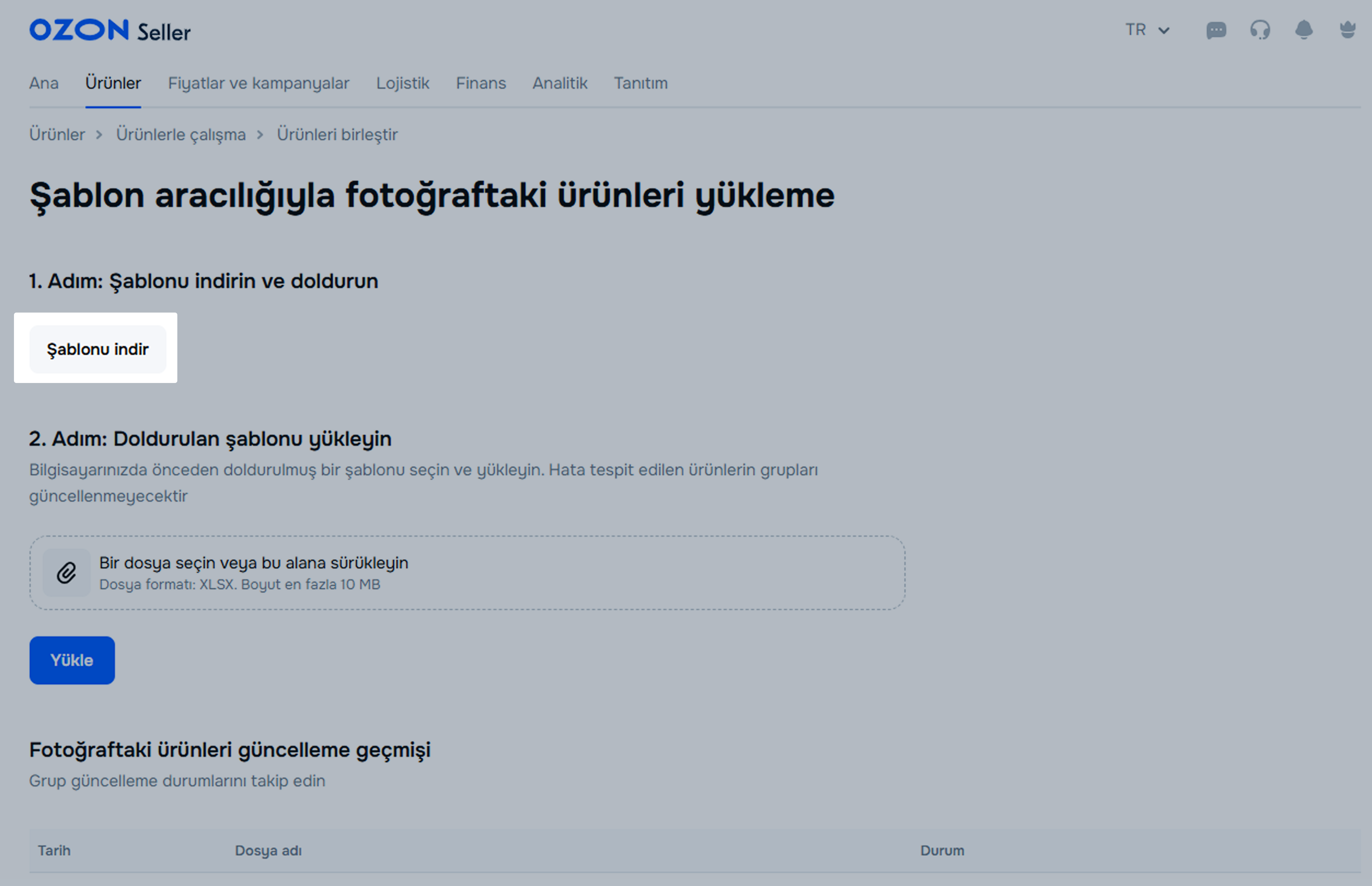This screenshot has height=886, width=1372.
Task: Click the Ürünlerle çalışma breadcrumb
Action: coord(181,135)
